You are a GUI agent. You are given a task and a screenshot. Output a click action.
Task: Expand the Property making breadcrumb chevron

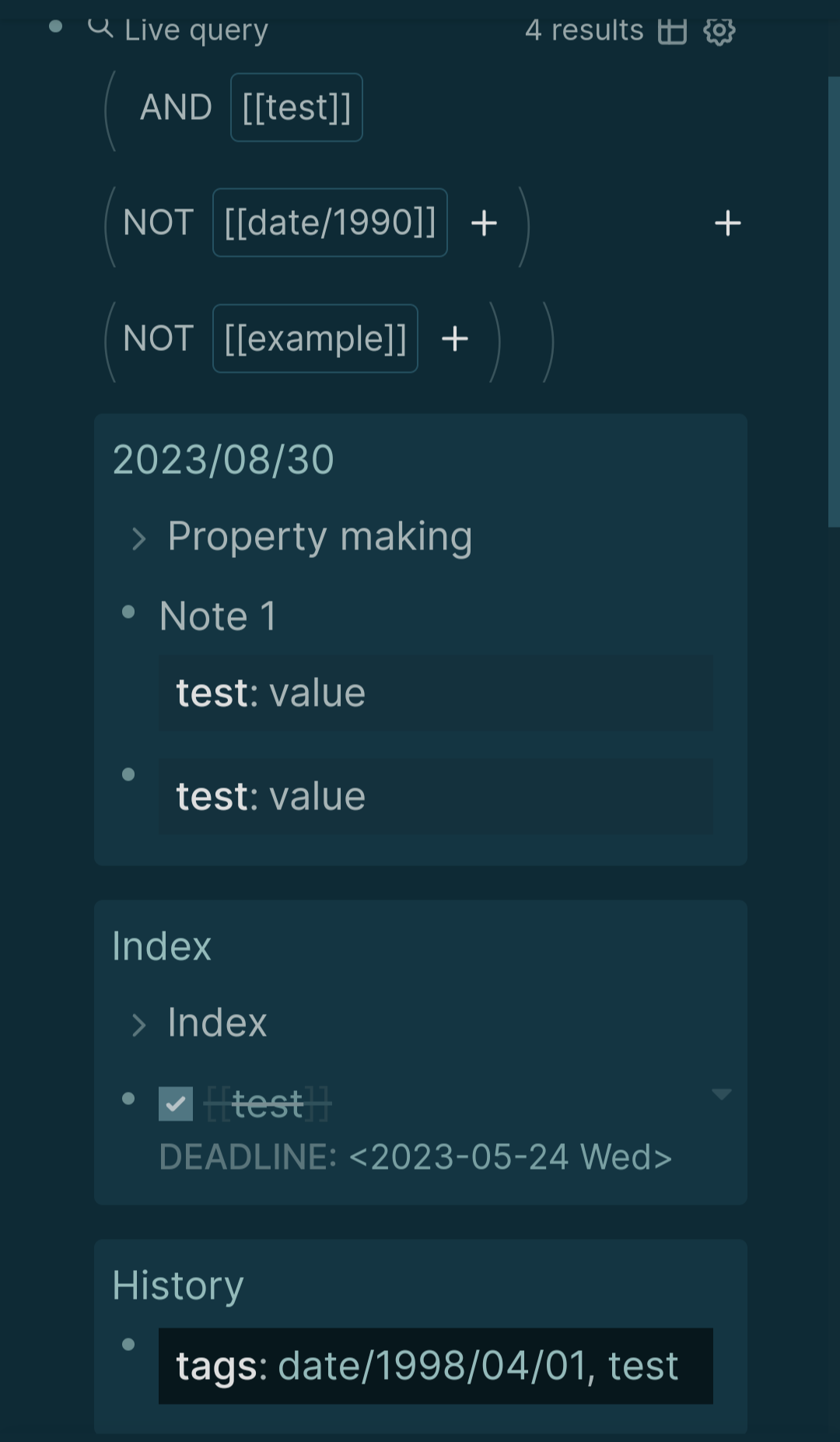139,539
